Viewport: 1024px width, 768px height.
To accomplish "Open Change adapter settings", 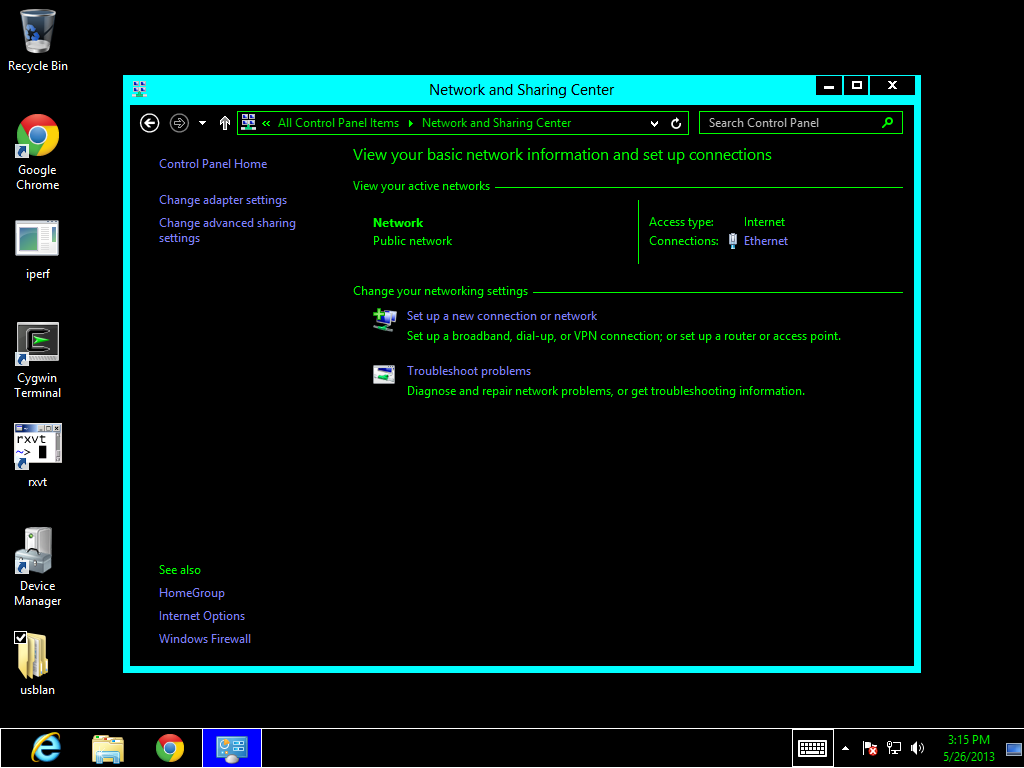I will pos(223,200).
